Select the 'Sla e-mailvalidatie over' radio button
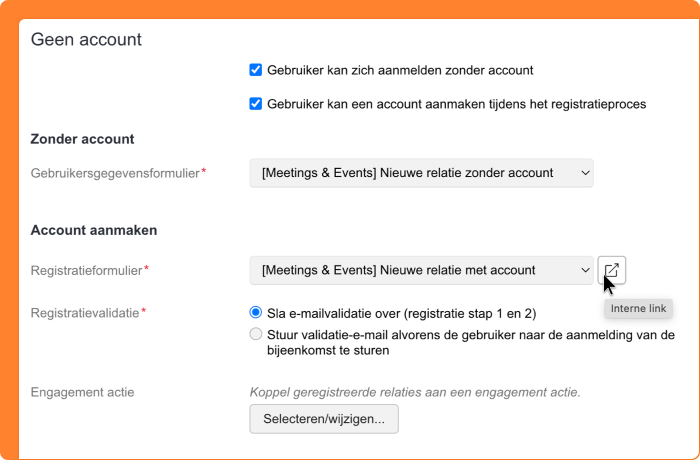 pyautogui.click(x=256, y=312)
